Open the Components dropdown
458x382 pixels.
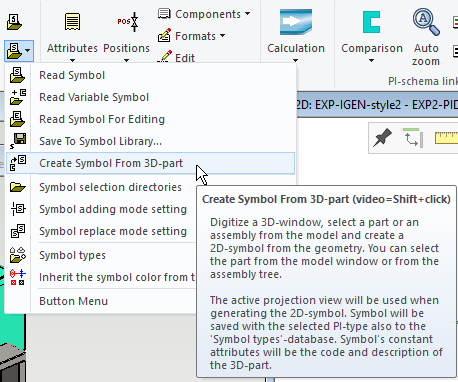(x=204, y=14)
